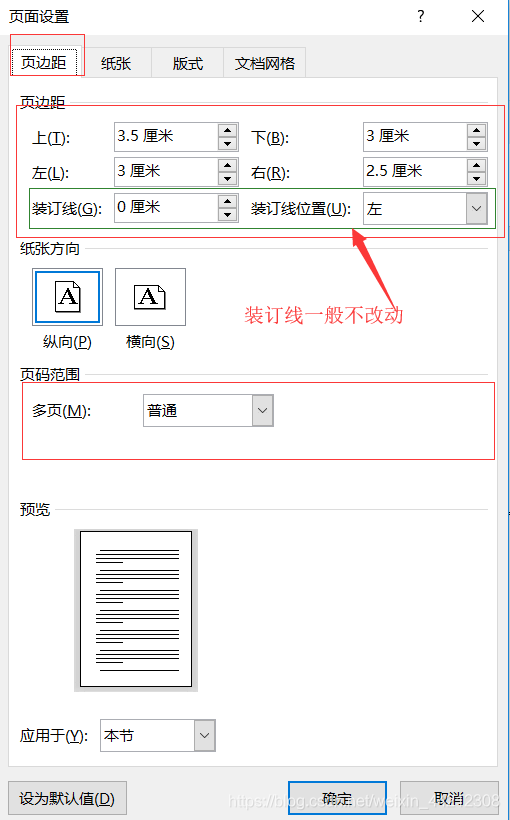Switch to the 页边距 tab
The width and height of the screenshot is (510, 820).
[44, 63]
